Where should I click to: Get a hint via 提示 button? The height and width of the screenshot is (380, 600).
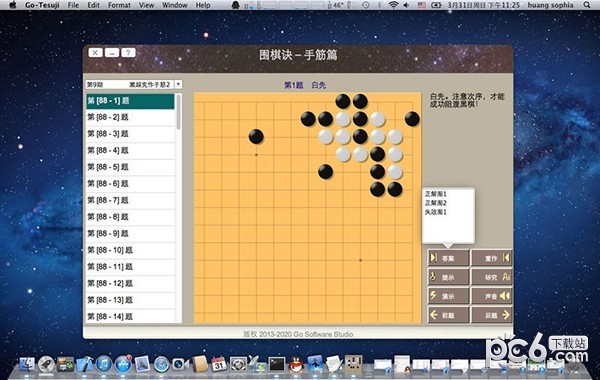[448, 277]
